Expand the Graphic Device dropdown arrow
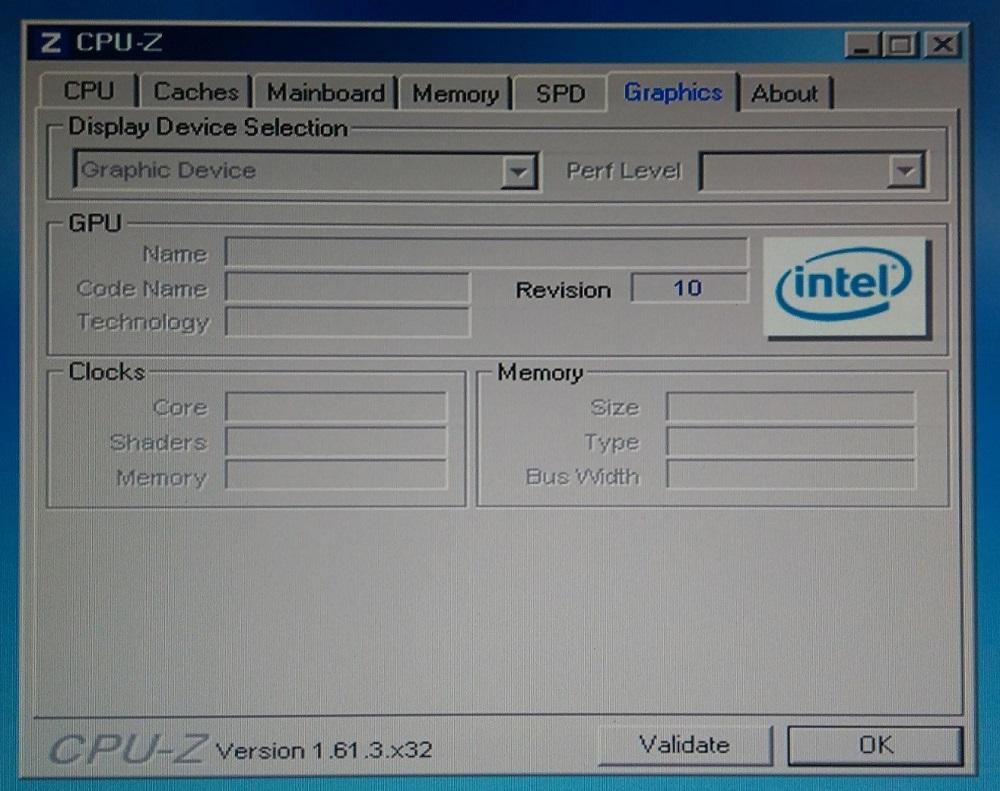 pos(518,172)
